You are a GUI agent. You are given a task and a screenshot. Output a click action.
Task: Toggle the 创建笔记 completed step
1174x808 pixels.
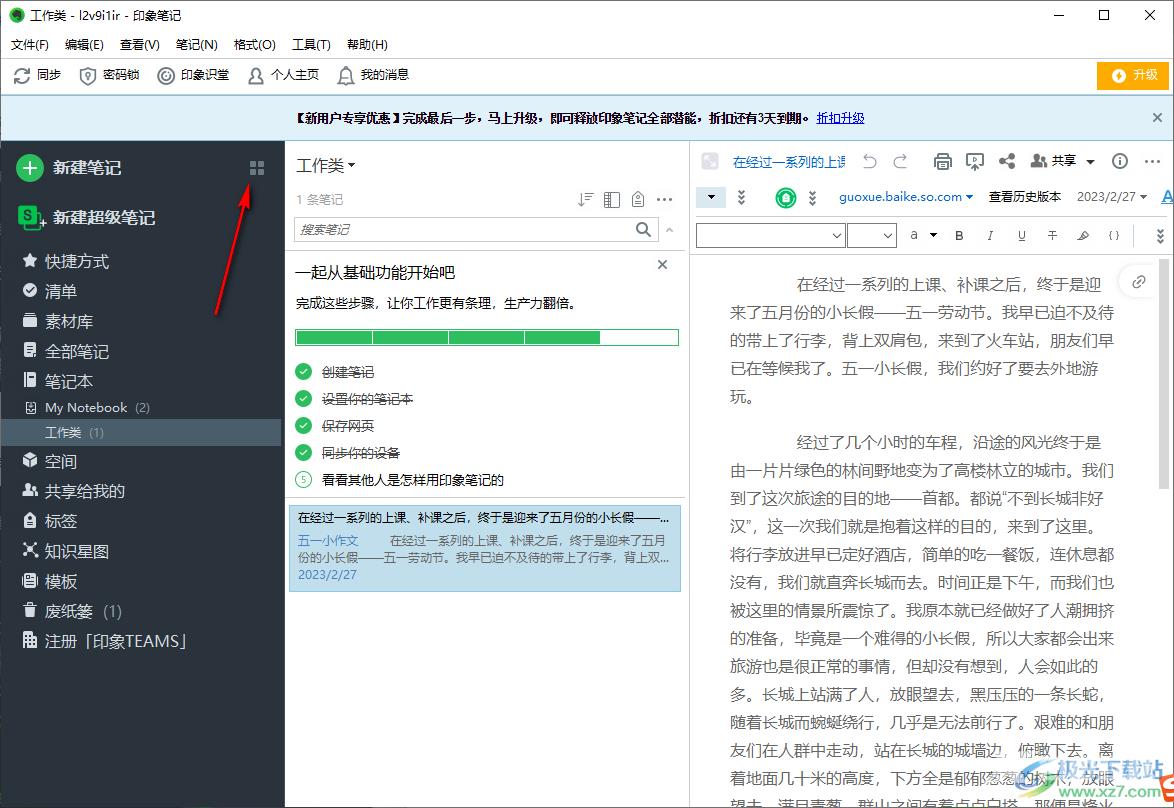303,371
